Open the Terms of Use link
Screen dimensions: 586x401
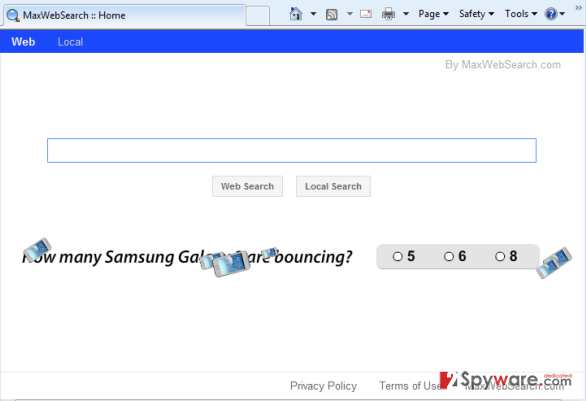(410, 386)
